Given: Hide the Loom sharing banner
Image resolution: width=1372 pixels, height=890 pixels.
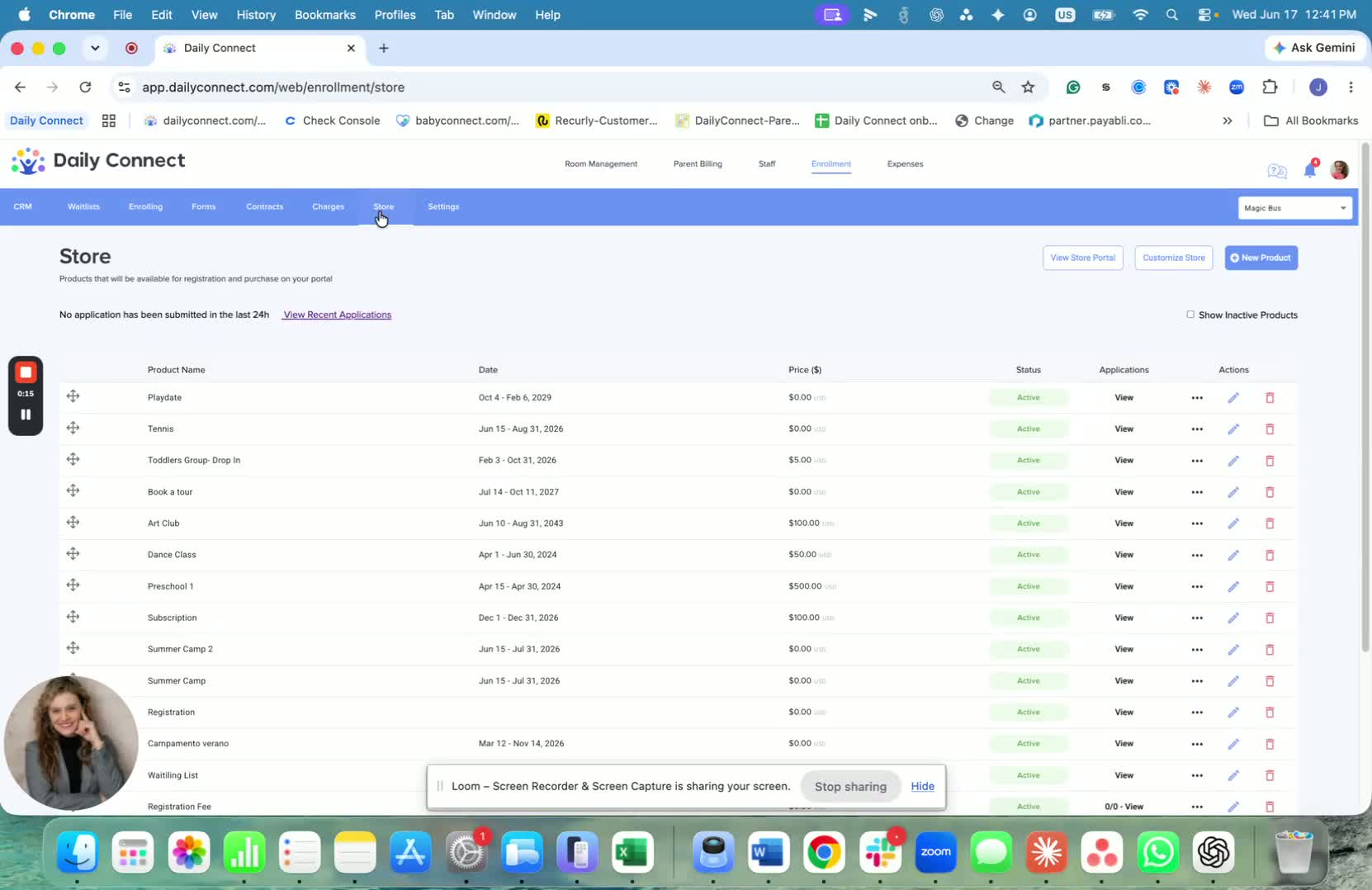Looking at the screenshot, I should point(922,786).
